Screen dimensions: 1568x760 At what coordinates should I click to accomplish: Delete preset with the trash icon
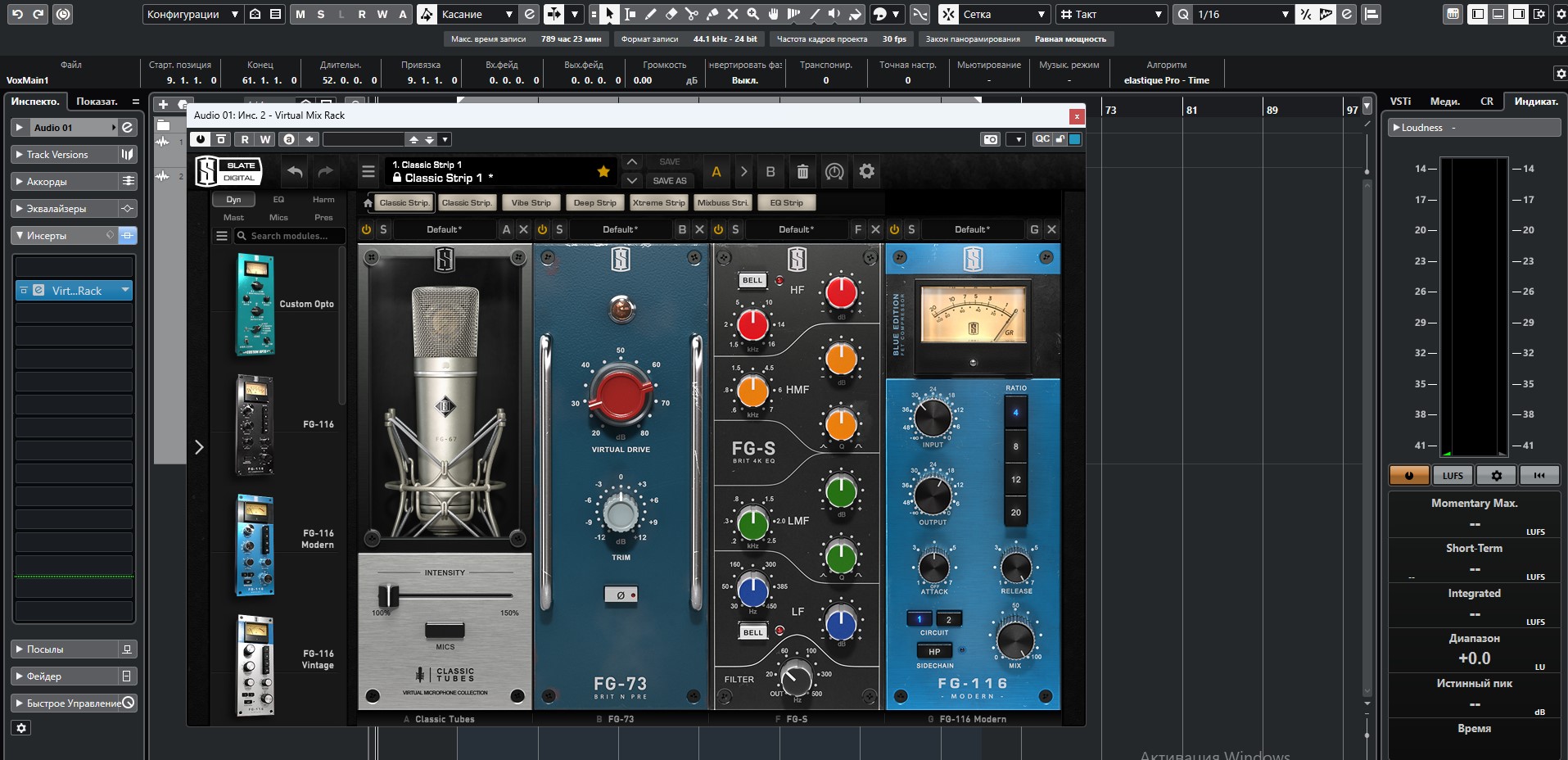[802, 172]
